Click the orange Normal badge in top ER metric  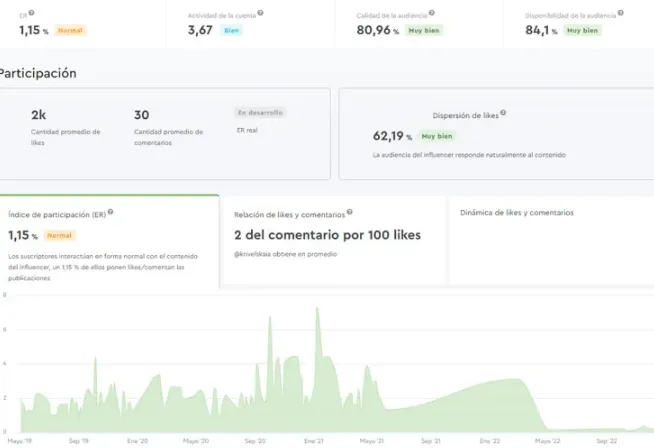pyautogui.click(x=71, y=30)
